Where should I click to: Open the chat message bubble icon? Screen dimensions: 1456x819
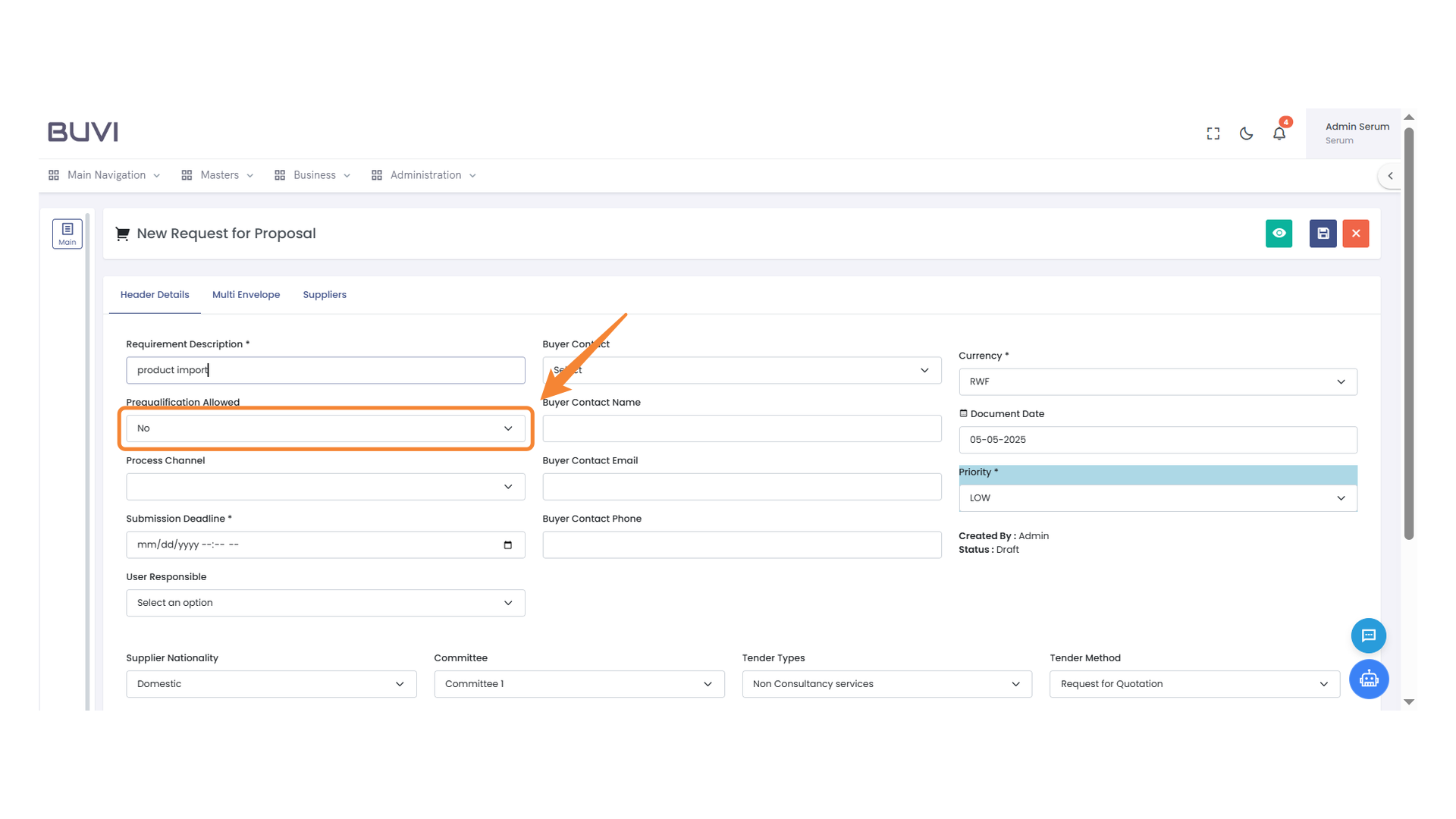coord(1368,635)
